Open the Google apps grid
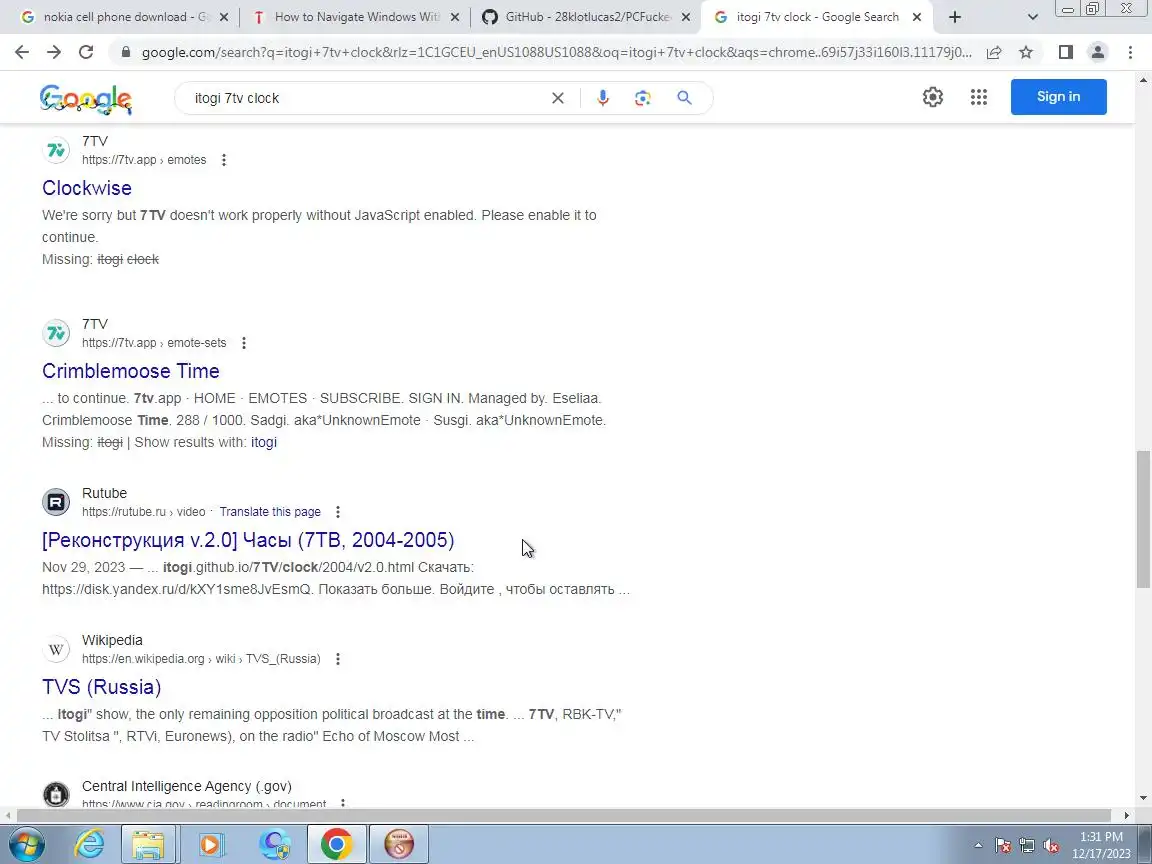This screenshot has width=1152, height=864. click(979, 97)
